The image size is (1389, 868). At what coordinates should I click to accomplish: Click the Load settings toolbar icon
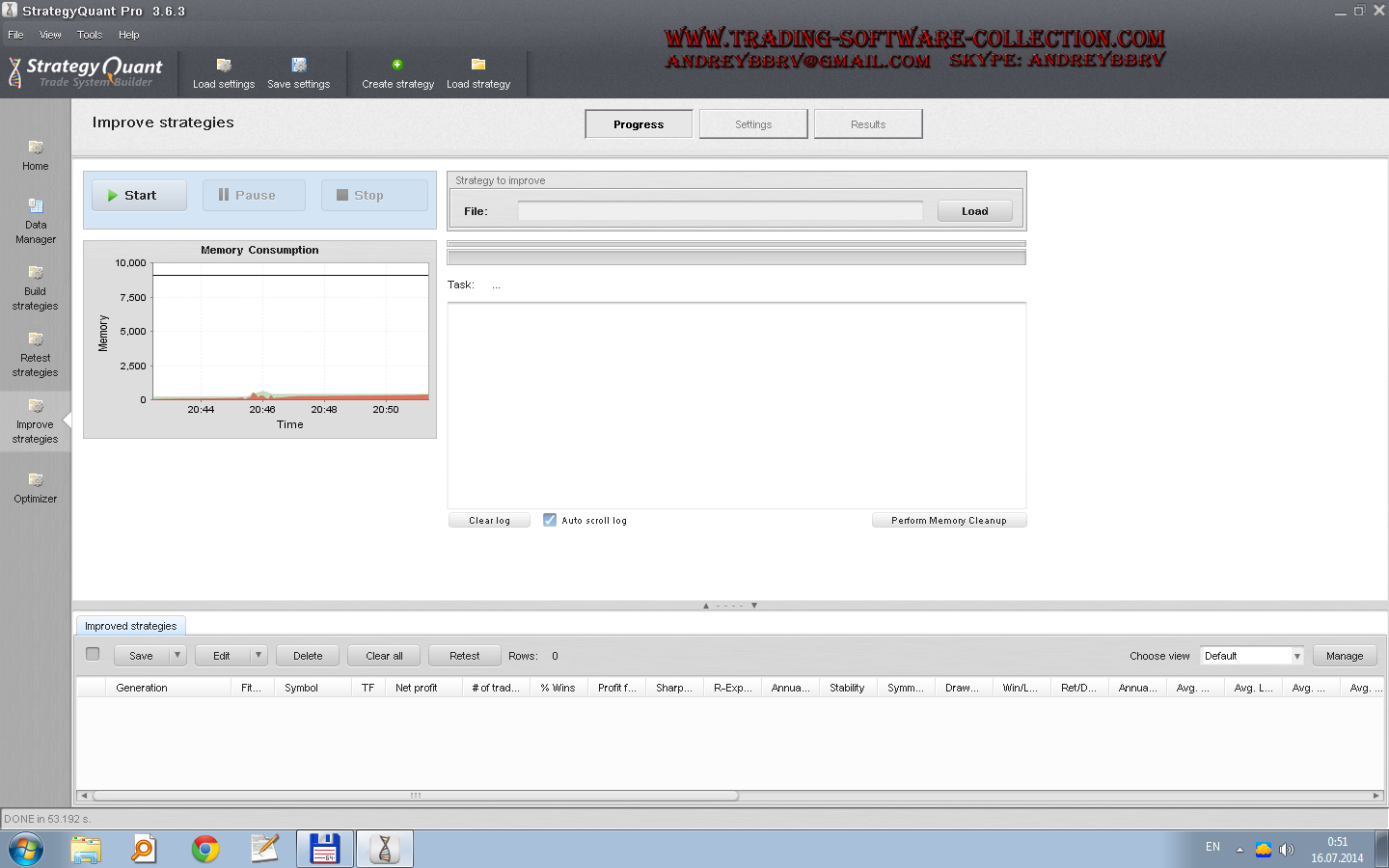224,66
